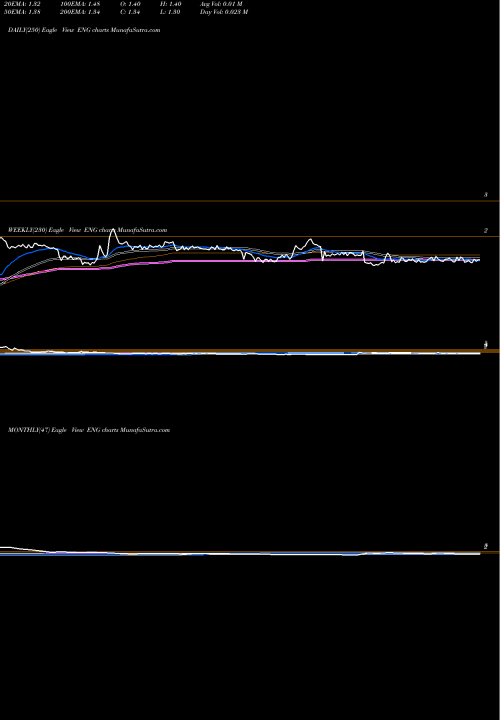Click the Day Vol readout
The width and height of the screenshot is (500, 720).
pos(224,12)
